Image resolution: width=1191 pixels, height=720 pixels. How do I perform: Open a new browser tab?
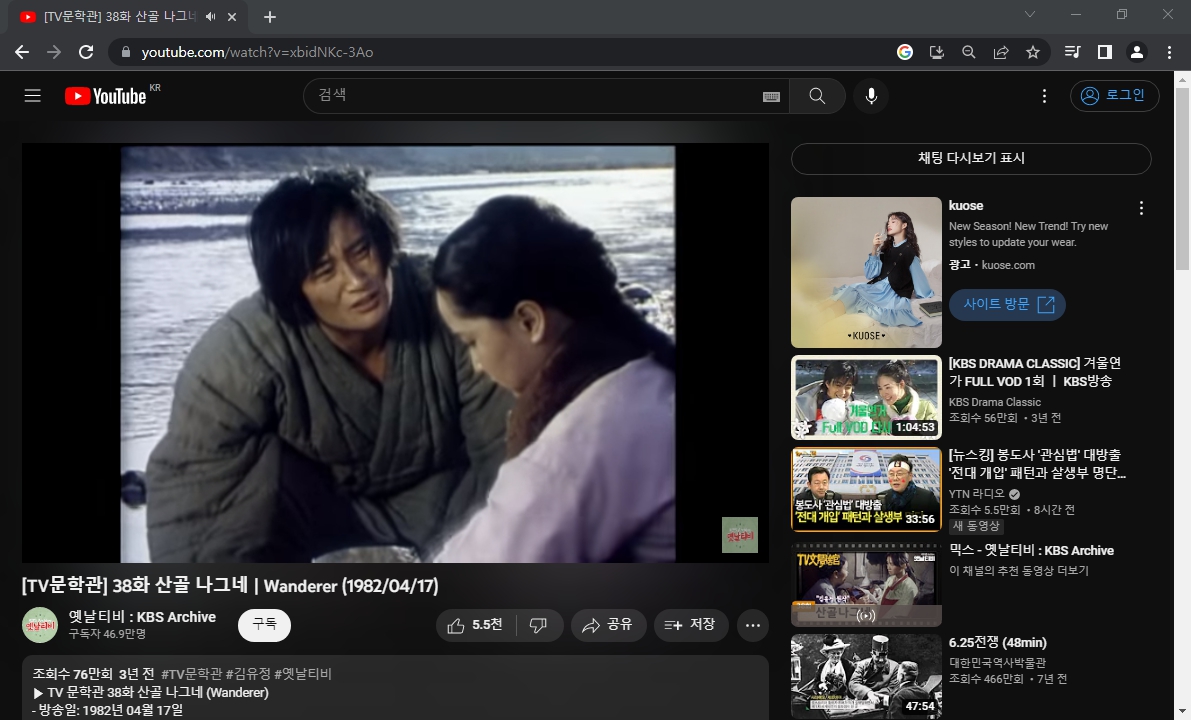click(270, 17)
